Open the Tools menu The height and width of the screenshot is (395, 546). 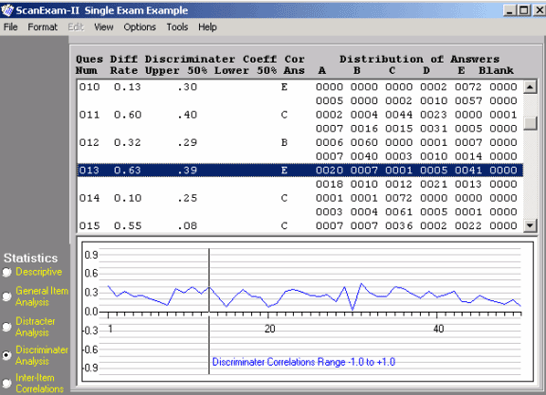coord(177,27)
